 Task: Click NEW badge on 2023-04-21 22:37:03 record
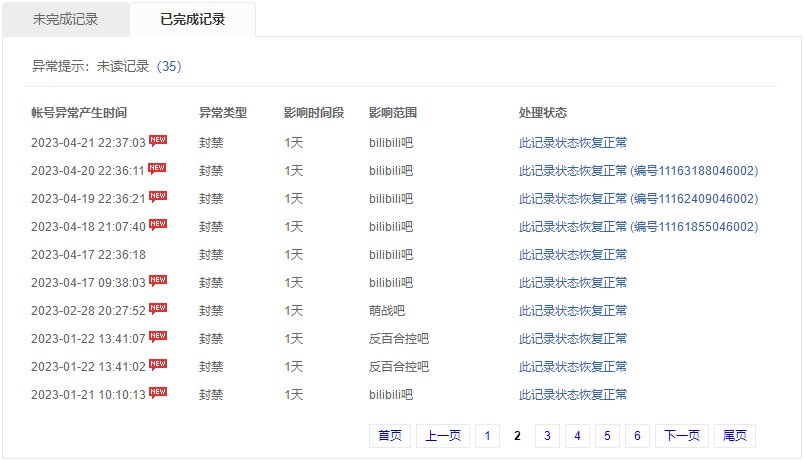coord(158,141)
